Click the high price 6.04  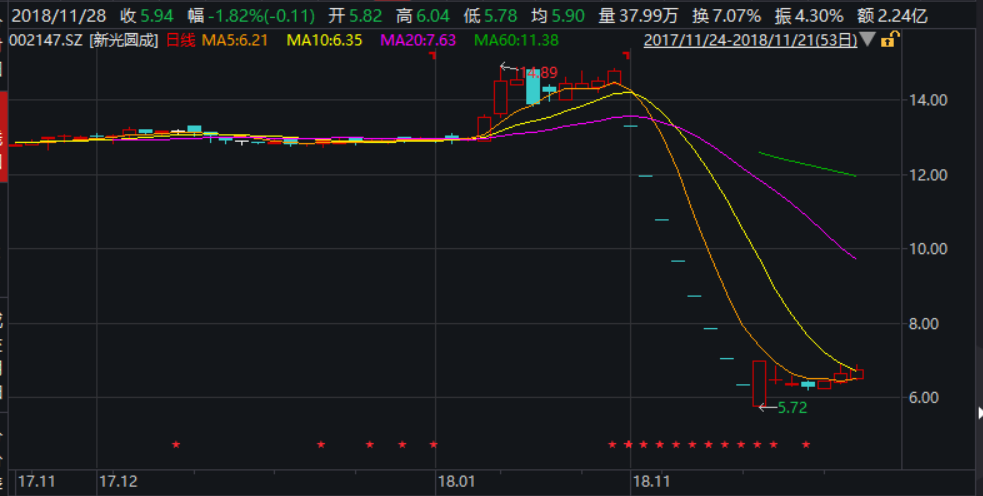pos(433,16)
